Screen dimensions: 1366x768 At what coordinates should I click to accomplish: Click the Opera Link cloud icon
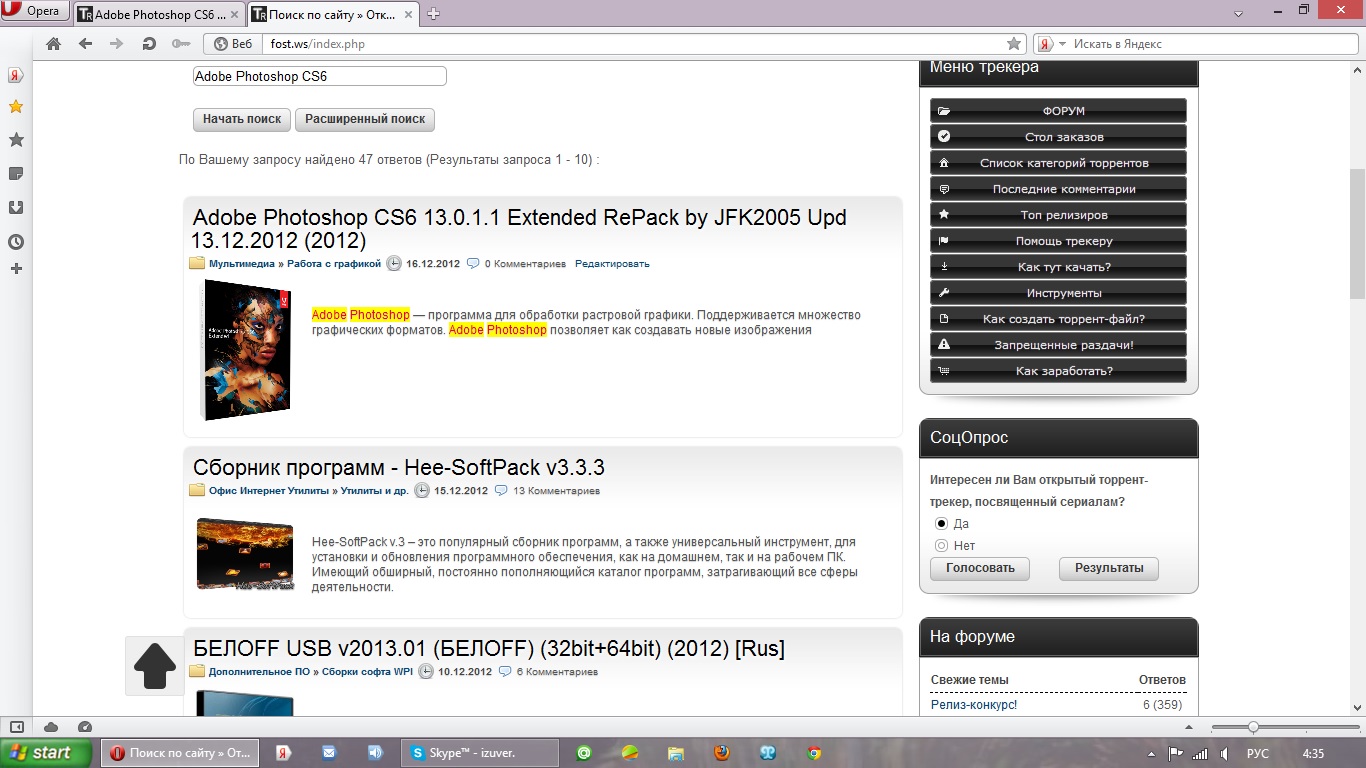tap(51, 727)
